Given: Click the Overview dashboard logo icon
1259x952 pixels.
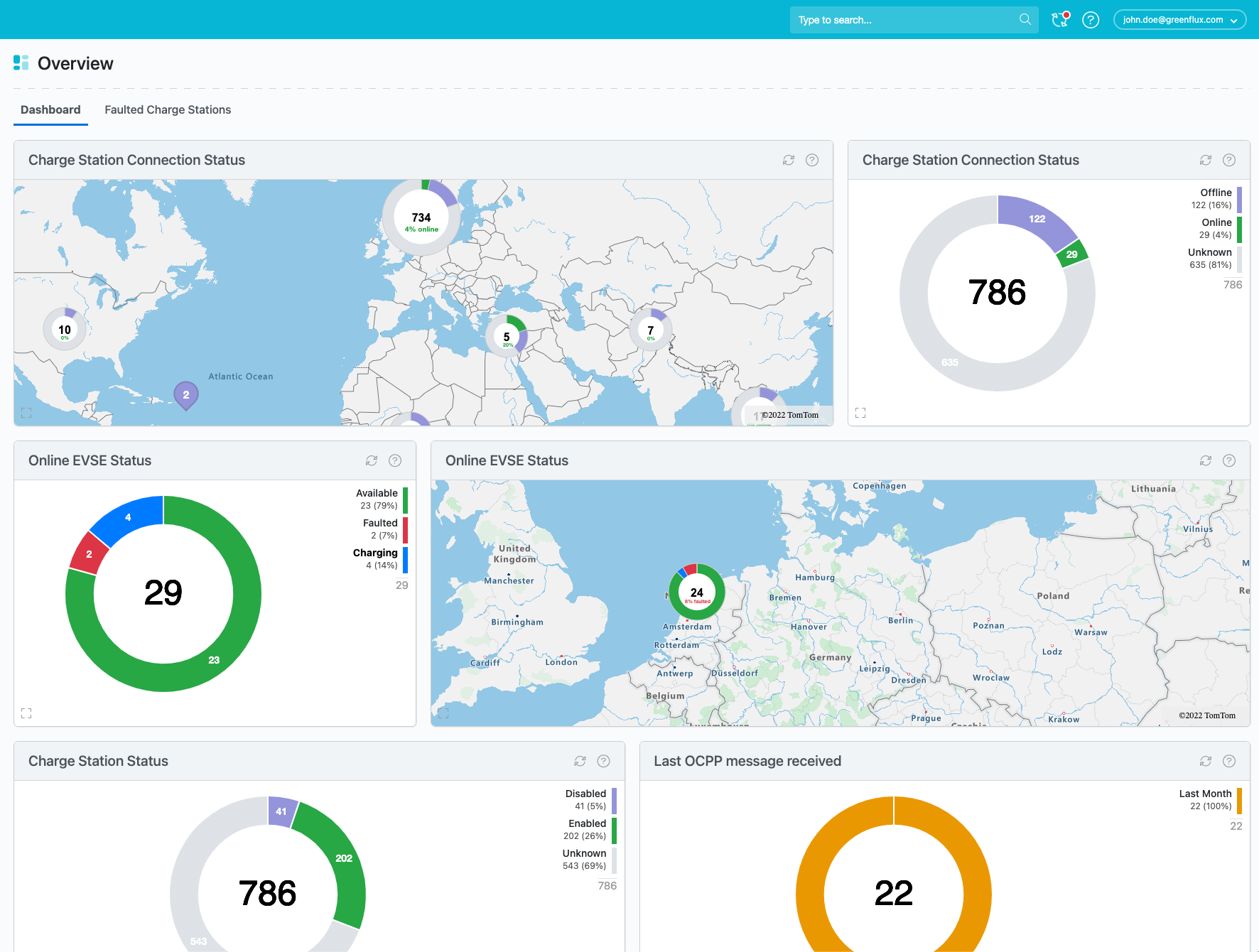Looking at the screenshot, I should point(21,63).
